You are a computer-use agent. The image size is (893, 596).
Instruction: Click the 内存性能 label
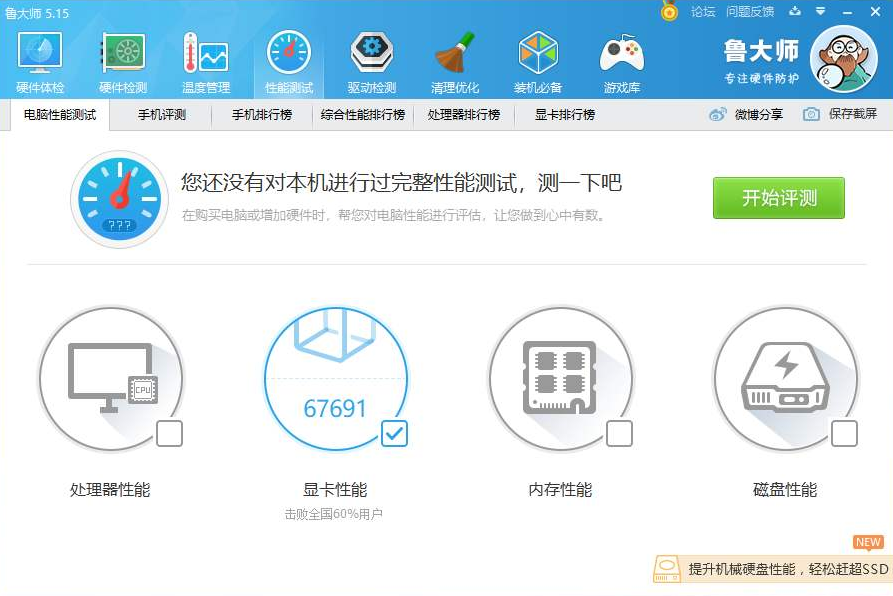[x=560, y=490]
